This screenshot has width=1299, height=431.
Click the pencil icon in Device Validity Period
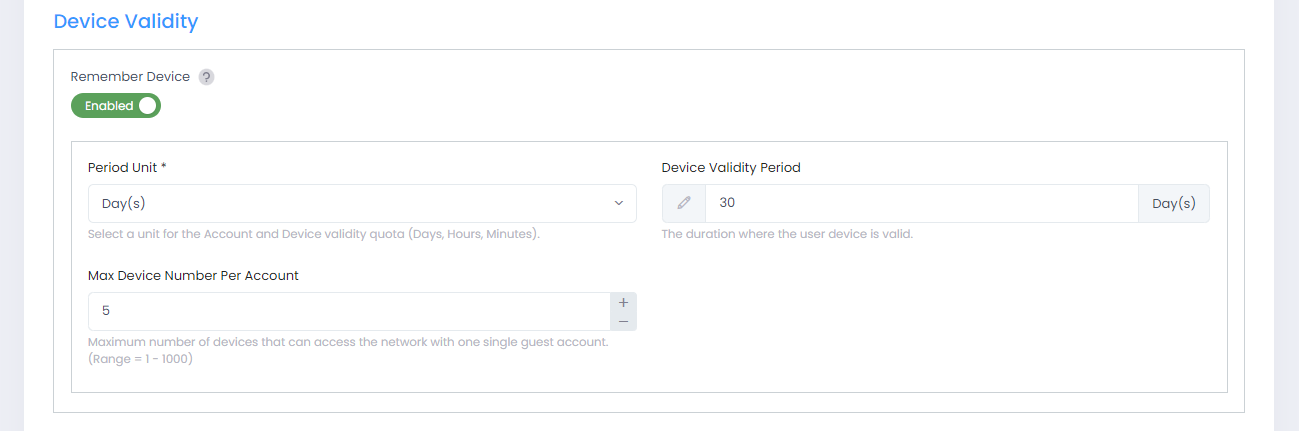pyautogui.click(x=684, y=203)
